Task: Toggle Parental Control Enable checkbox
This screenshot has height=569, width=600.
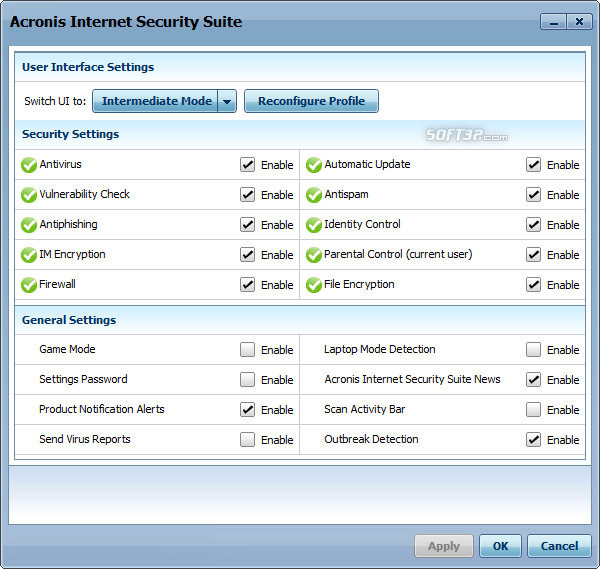Action: click(x=533, y=254)
